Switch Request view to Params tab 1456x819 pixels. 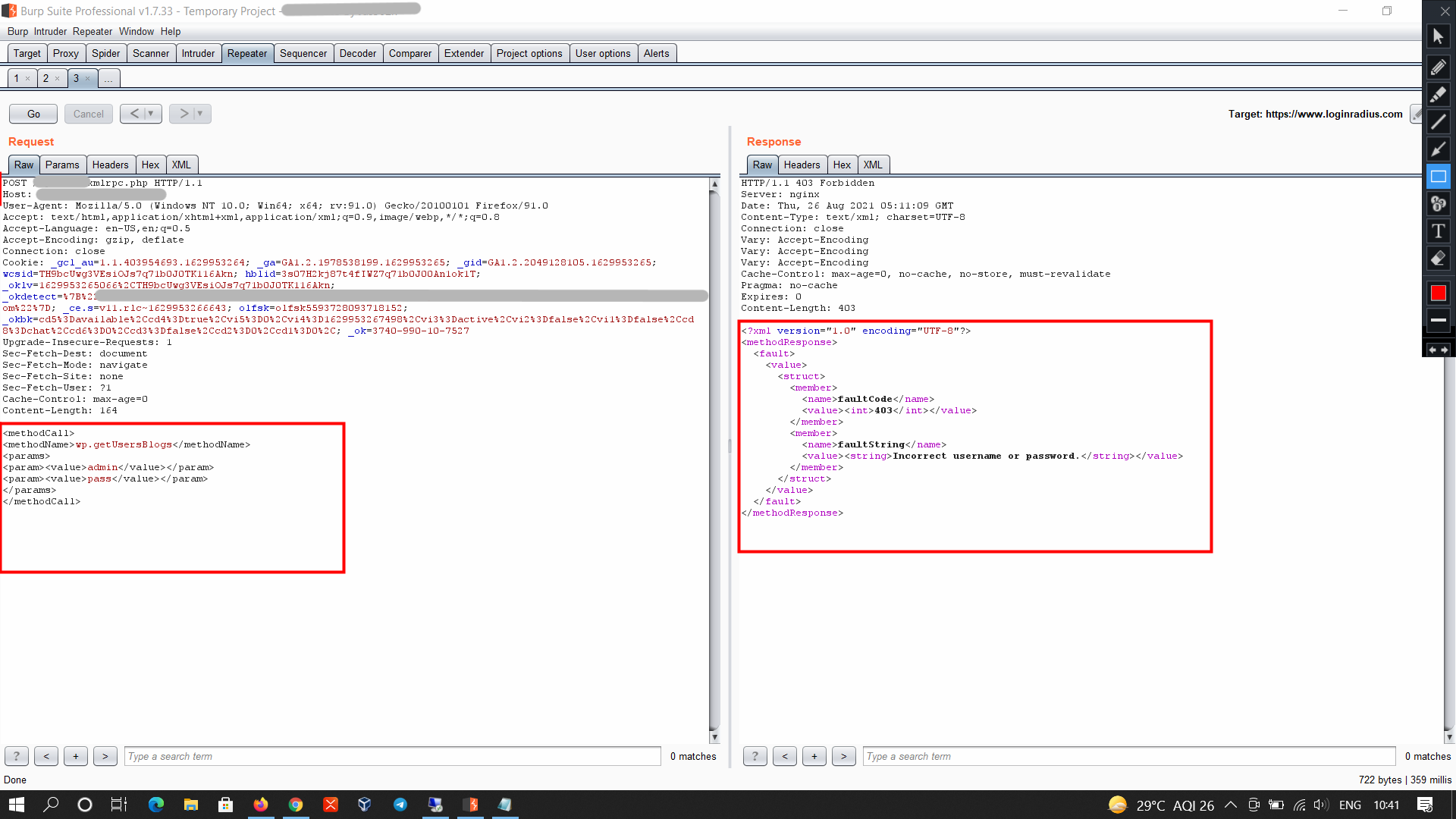(x=62, y=165)
